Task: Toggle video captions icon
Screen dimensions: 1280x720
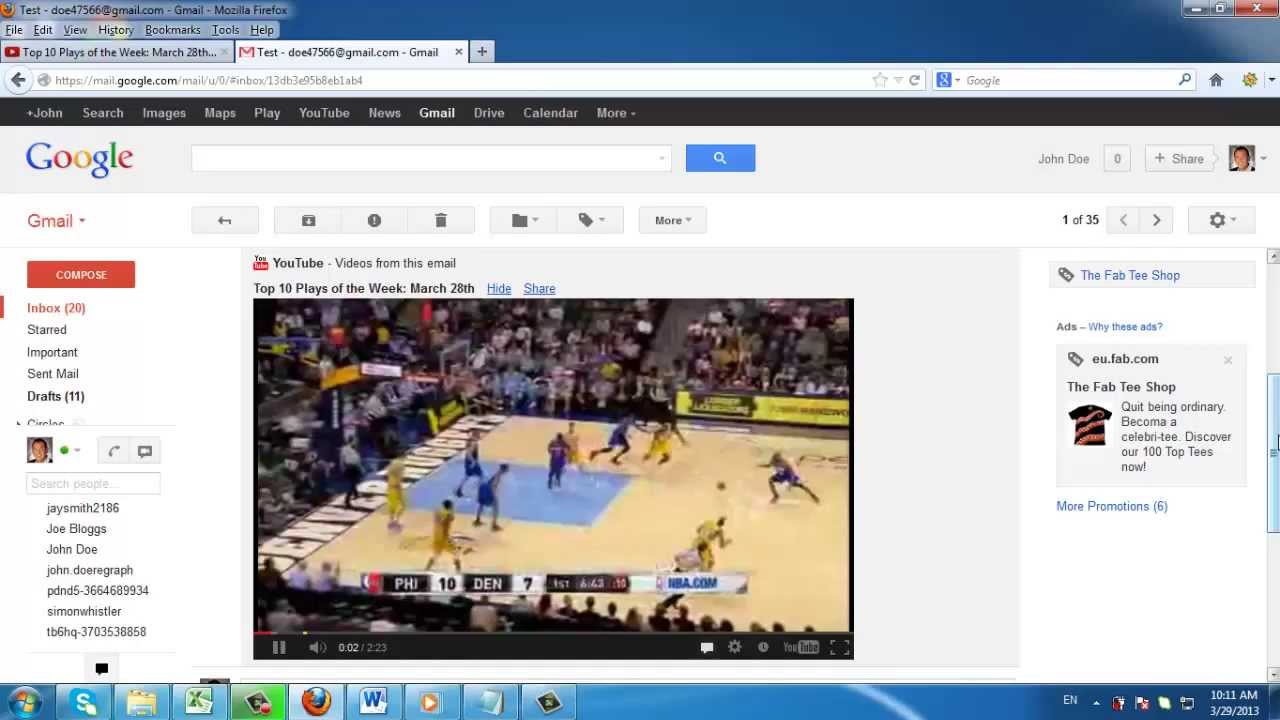Action: 707,647
